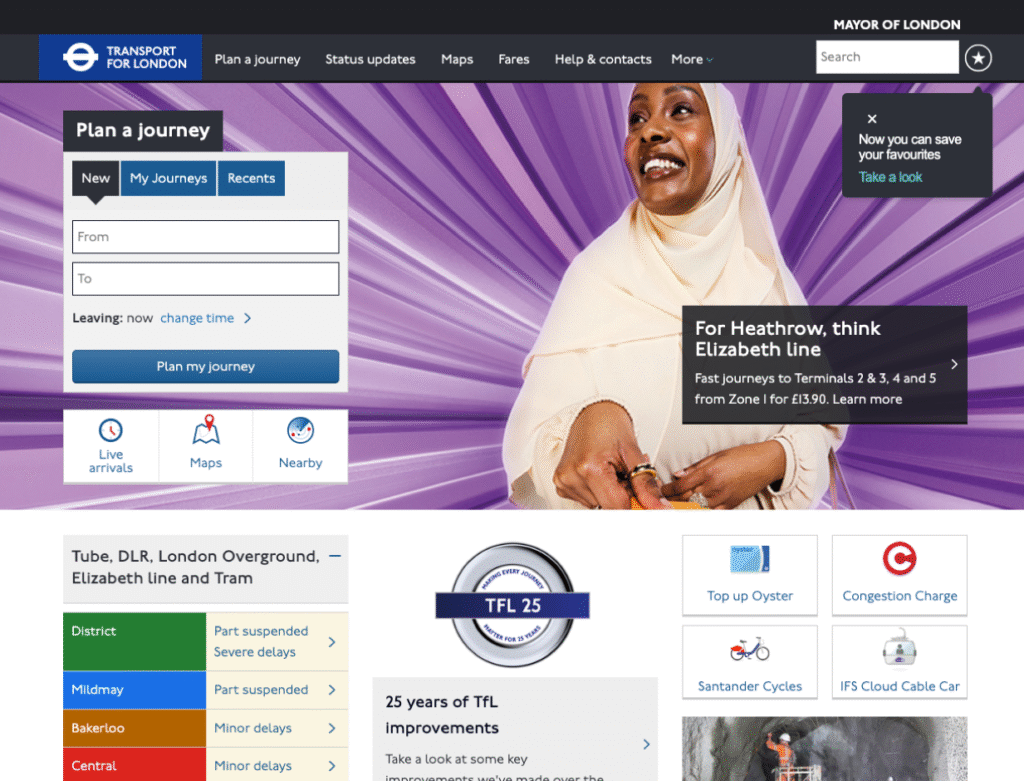Click the Congestion Charge red C icon
1024x781 pixels.
pyautogui.click(x=899, y=559)
